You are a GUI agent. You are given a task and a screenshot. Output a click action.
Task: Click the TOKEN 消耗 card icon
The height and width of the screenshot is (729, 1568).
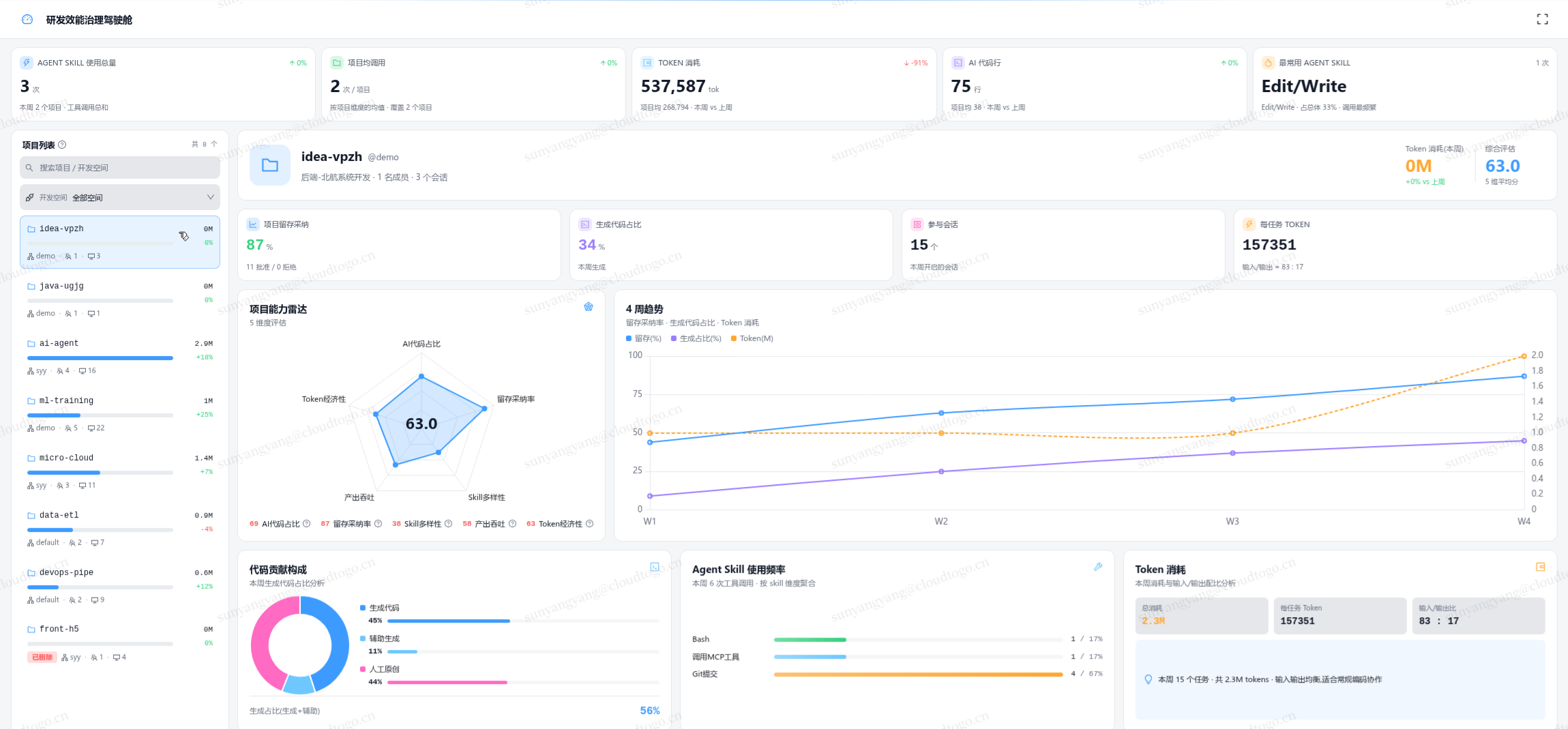(x=647, y=63)
